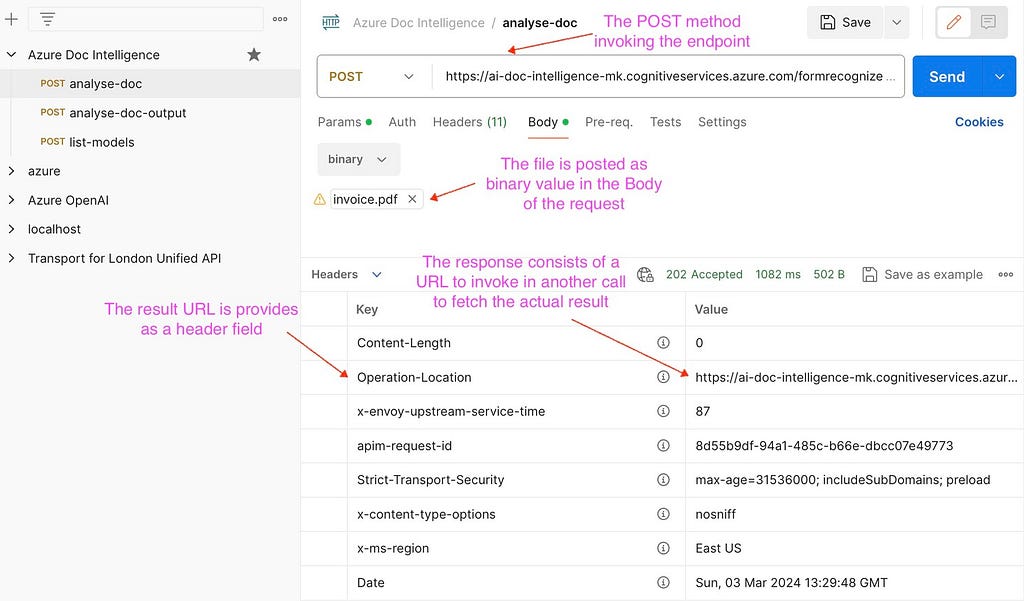Switch to the Params tab

point(344,122)
